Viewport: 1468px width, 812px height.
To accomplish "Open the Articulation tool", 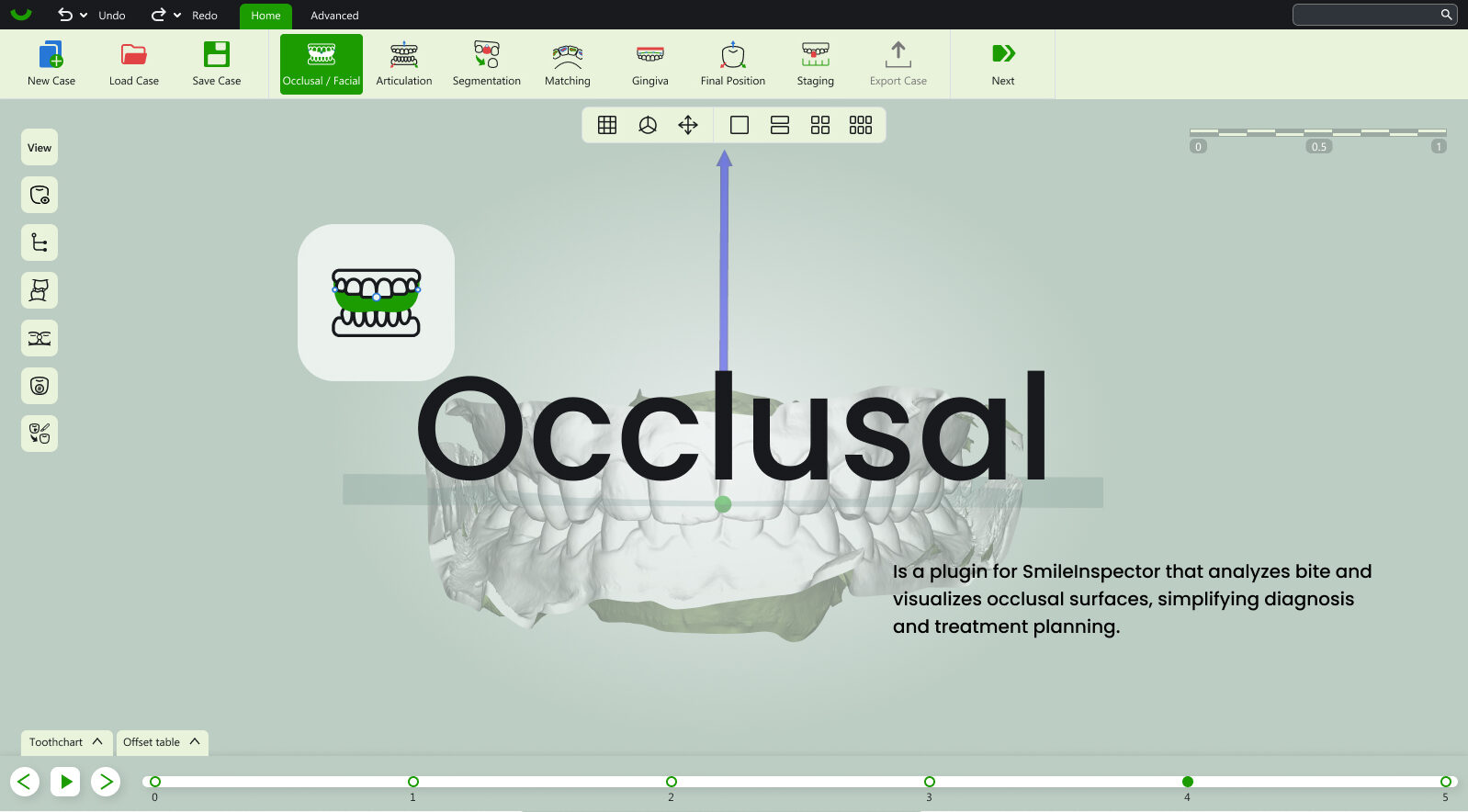I will point(403,63).
